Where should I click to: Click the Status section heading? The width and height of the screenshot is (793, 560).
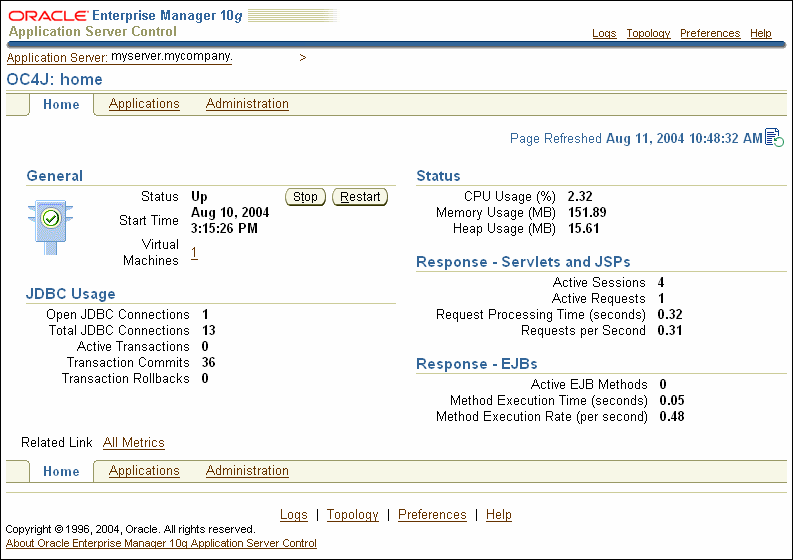click(x=438, y=176)
